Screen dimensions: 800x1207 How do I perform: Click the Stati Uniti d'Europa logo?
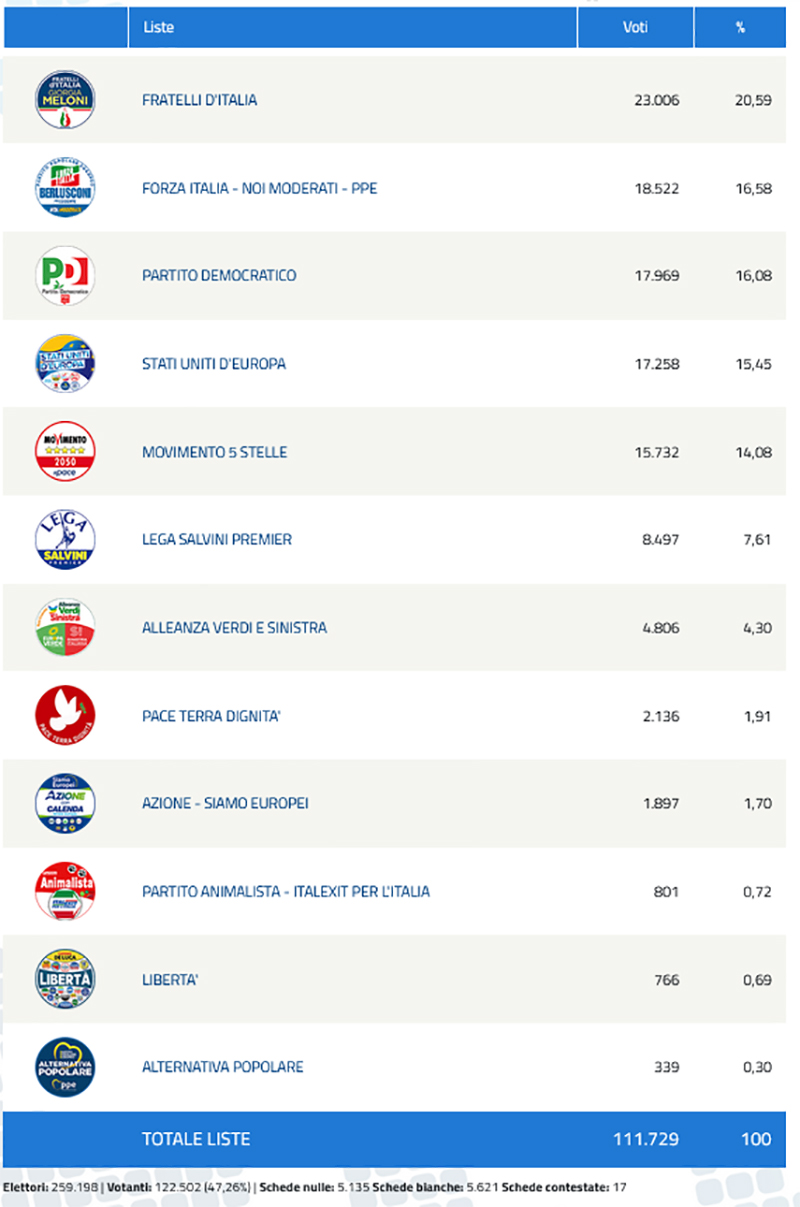tap(65, 364)
